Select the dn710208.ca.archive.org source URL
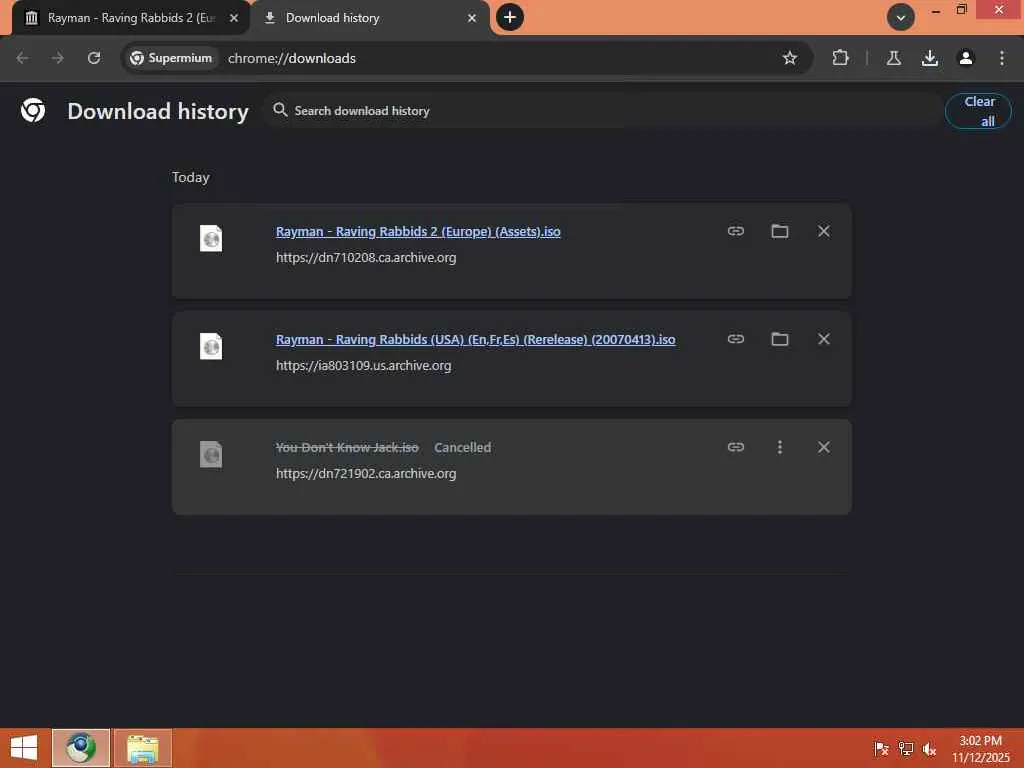The width and height of the screenshot is (1024, 768). click(366, 258)
